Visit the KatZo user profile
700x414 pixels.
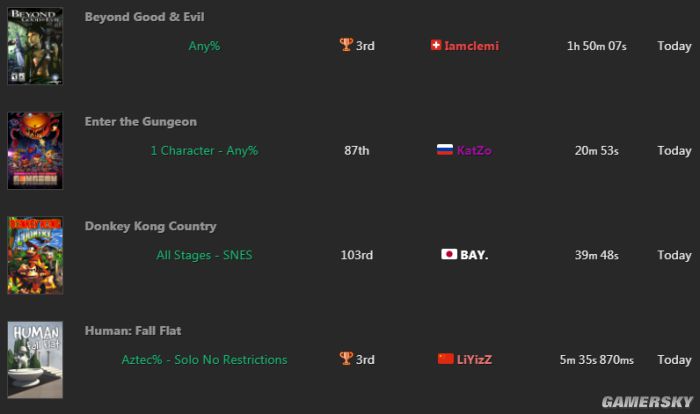pos(474,151)
